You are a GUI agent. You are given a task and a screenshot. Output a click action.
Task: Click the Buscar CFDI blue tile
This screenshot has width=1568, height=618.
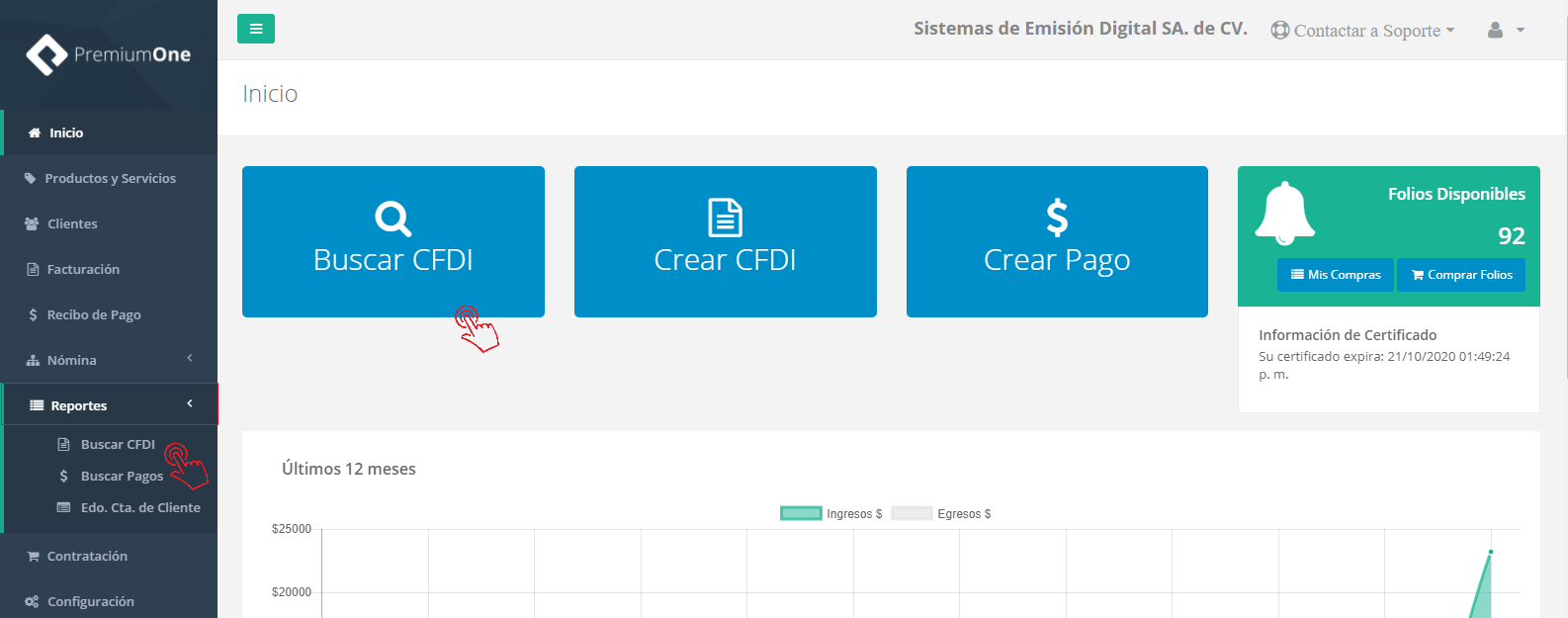pyautogui.click(x=393, y=241)
